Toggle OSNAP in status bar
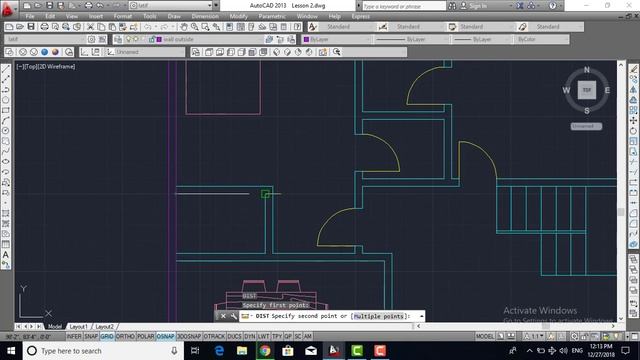The width and height of the screenshot is (640, 360). pos(165,336)
